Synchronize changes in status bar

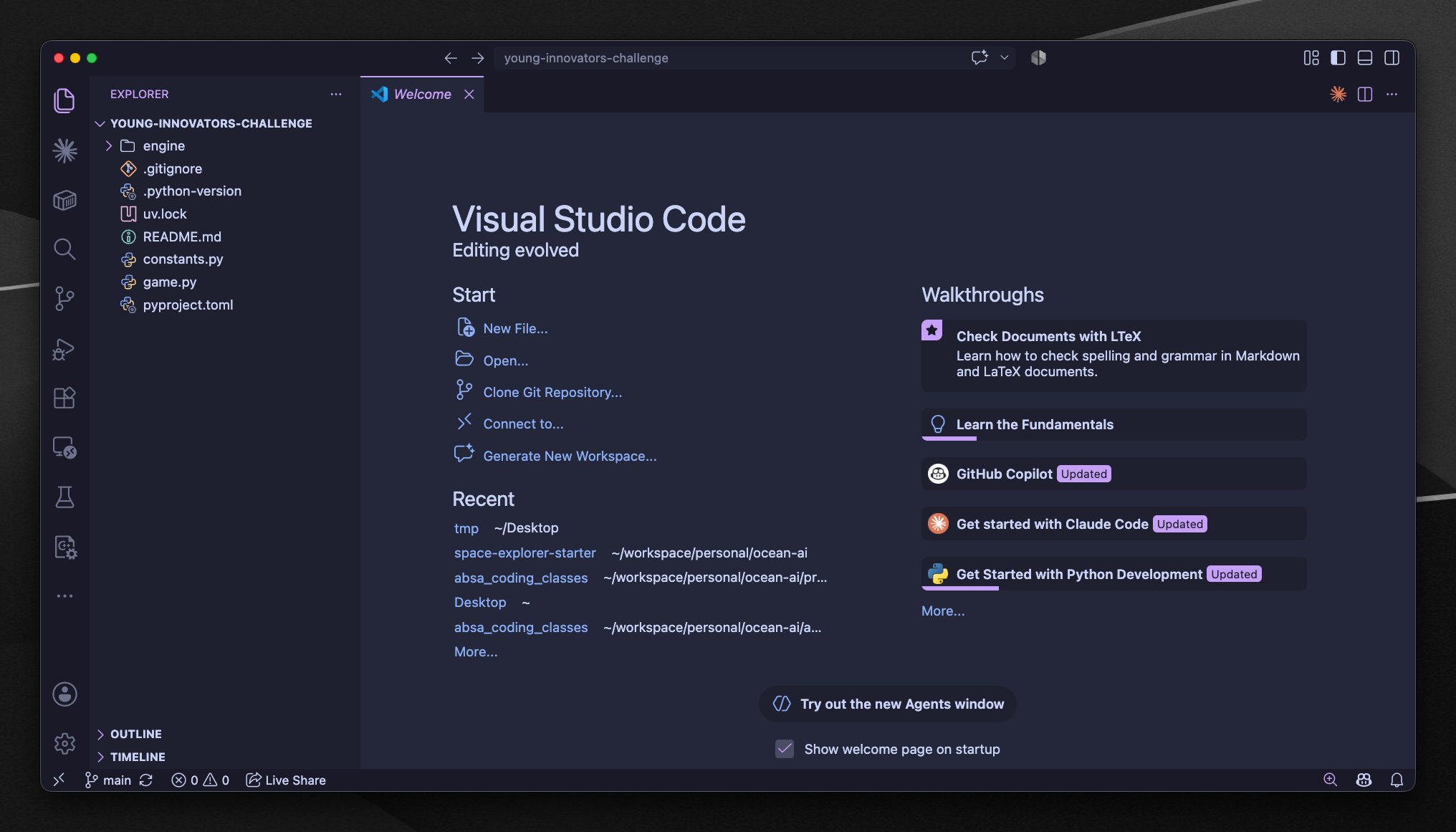(x=146, y=780)
